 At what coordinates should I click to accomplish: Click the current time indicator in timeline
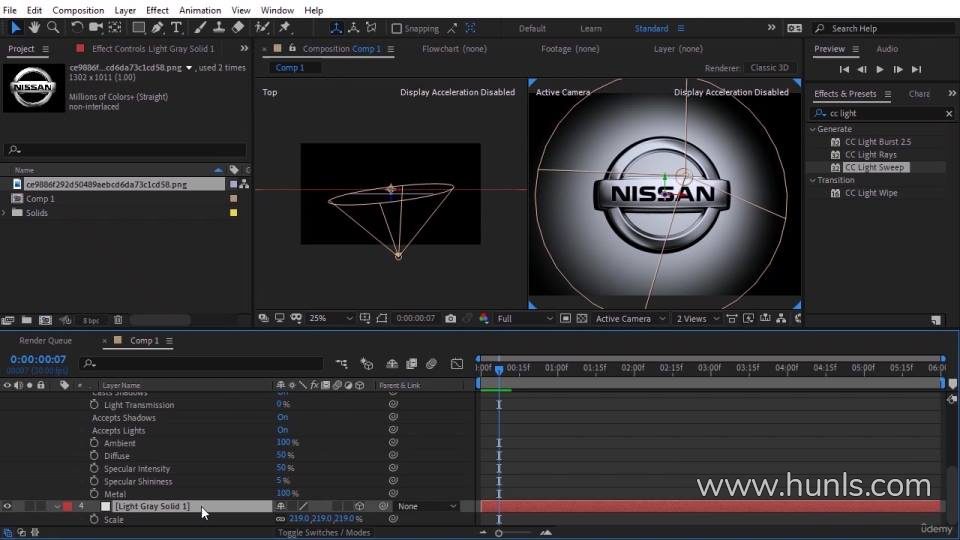click(499, 369)
